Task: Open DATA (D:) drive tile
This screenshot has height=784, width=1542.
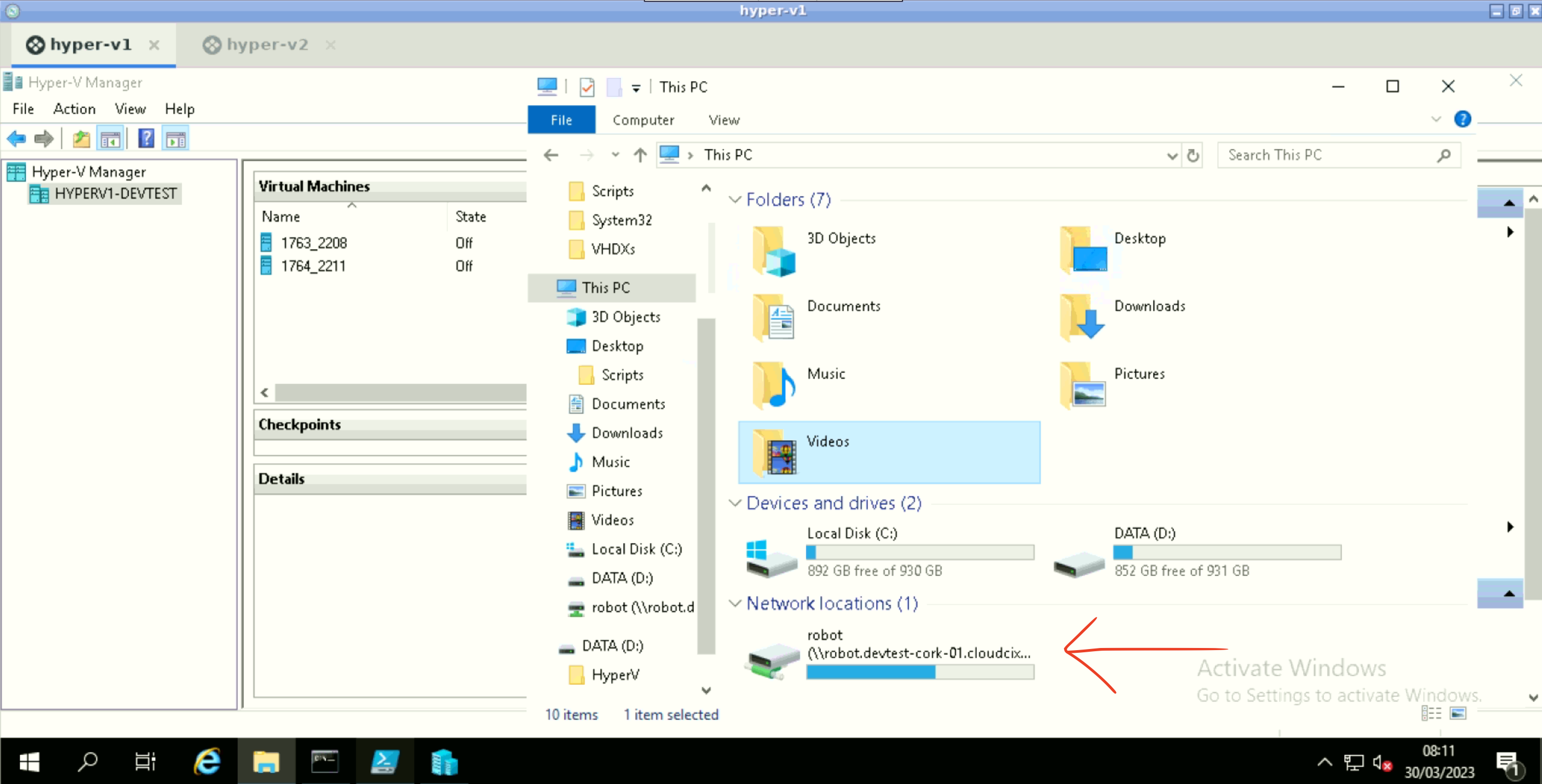Action: click(1195, 553)
